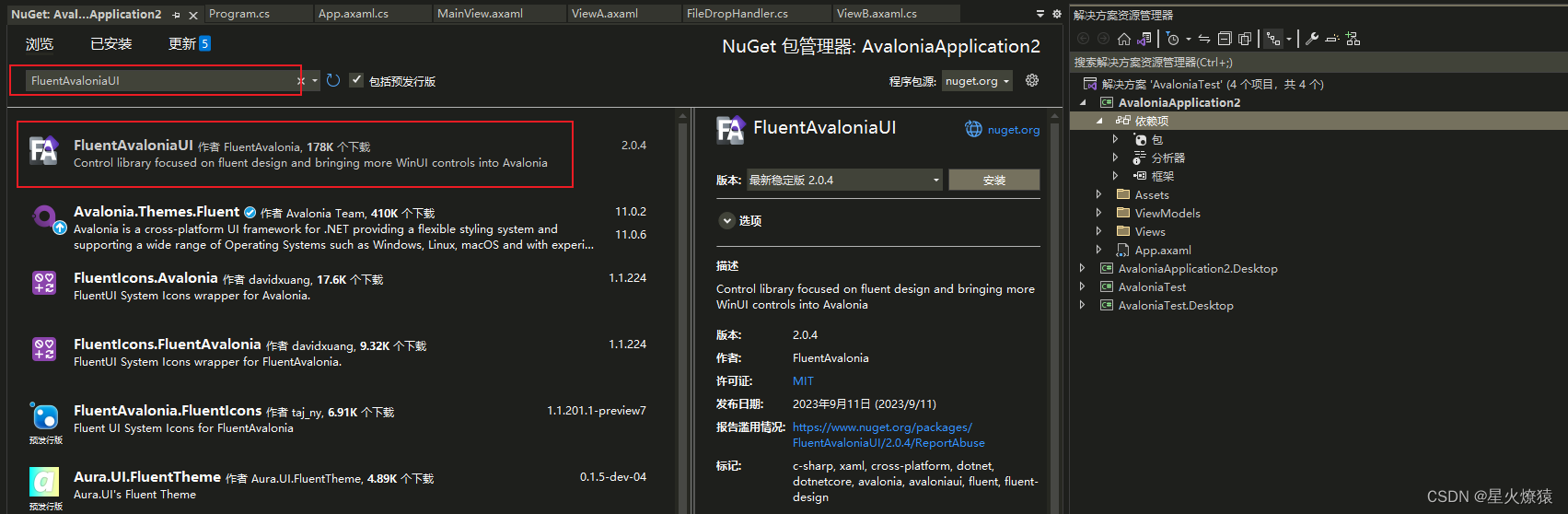This screenshot has height=514, width=1568.
Task: Click the globe icon beside nuget.org link
Action: (973, 129)
